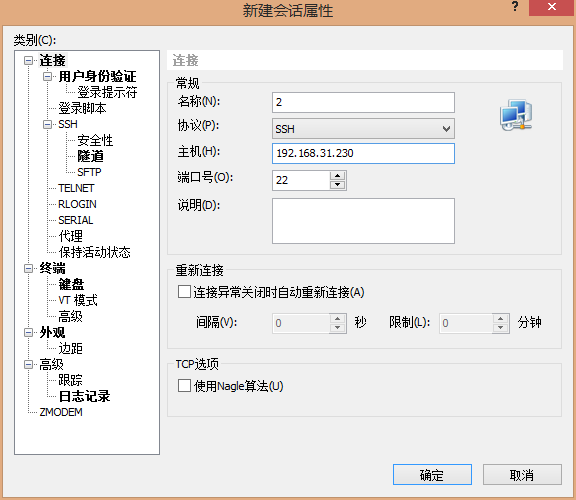Image resolution: width=576 pixels, height=500 pixels.
Task: Click the 名称 input field
Action: tap(363, 102)
